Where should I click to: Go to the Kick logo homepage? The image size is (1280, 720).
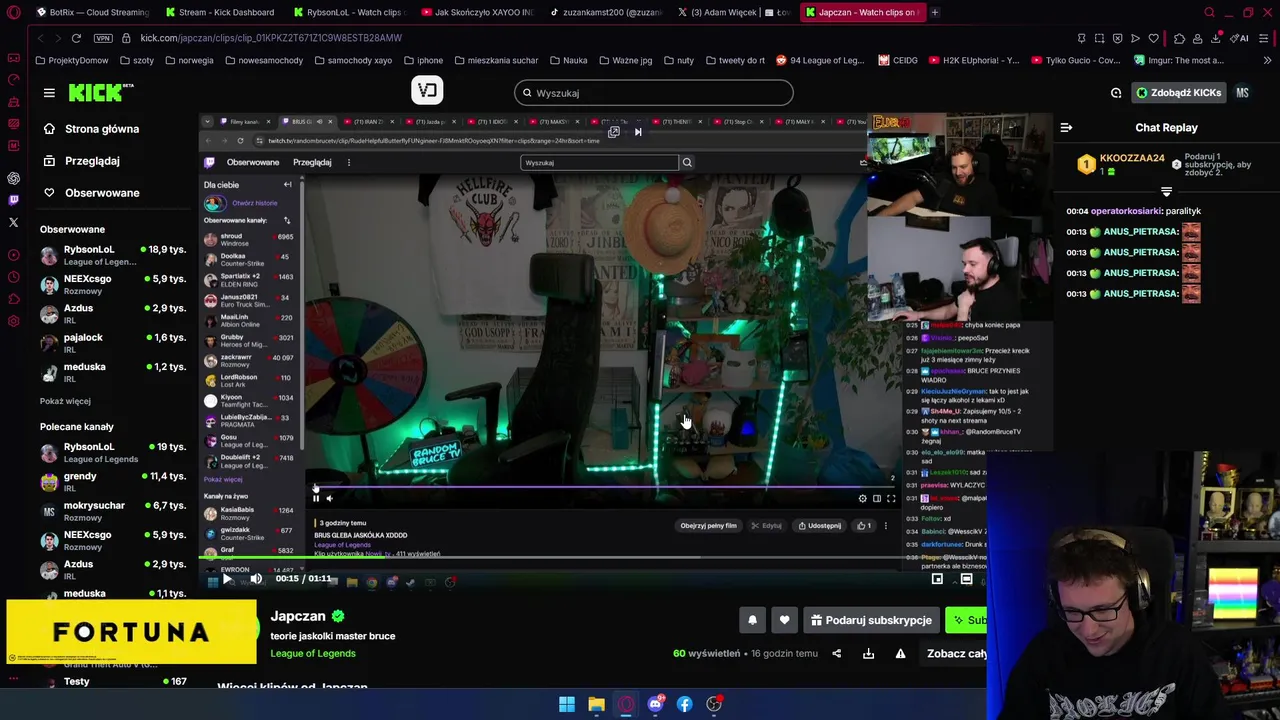(100, 92)
